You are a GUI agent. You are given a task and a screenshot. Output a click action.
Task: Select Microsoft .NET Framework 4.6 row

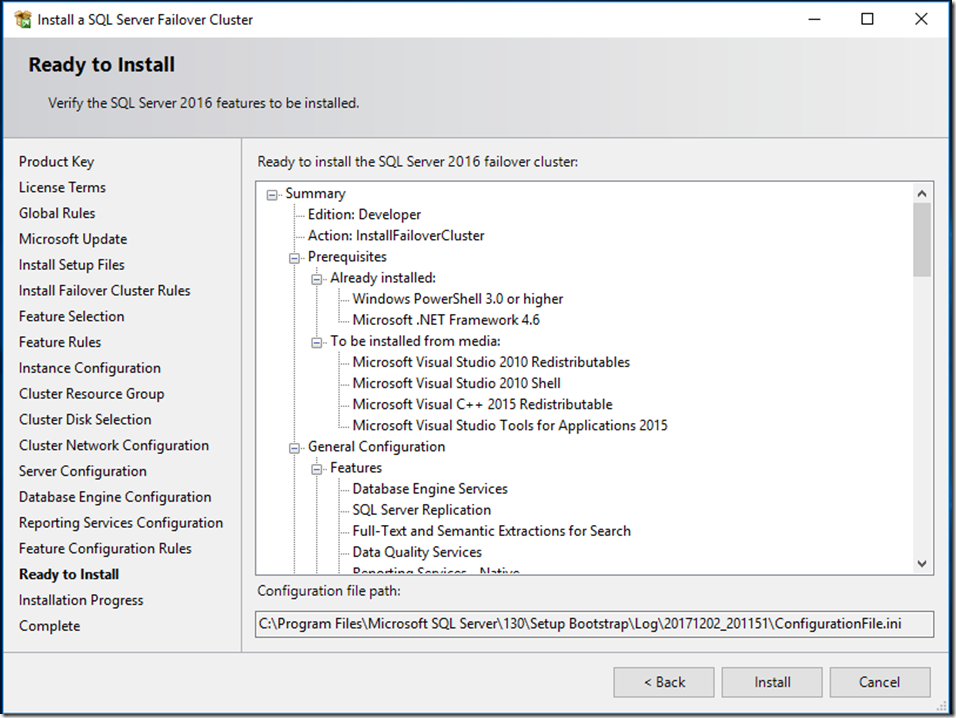446,320
